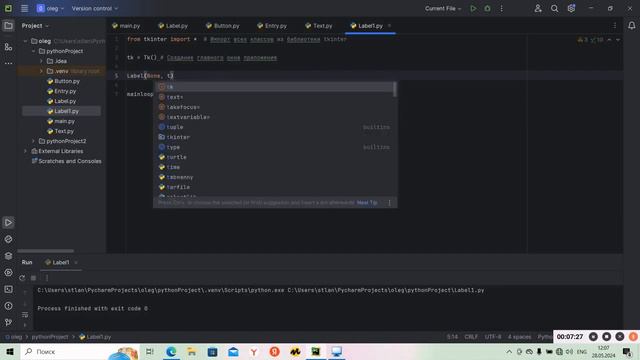Stop the screen recording
This screenshot has width=640, height=360.
coord(607,337)
